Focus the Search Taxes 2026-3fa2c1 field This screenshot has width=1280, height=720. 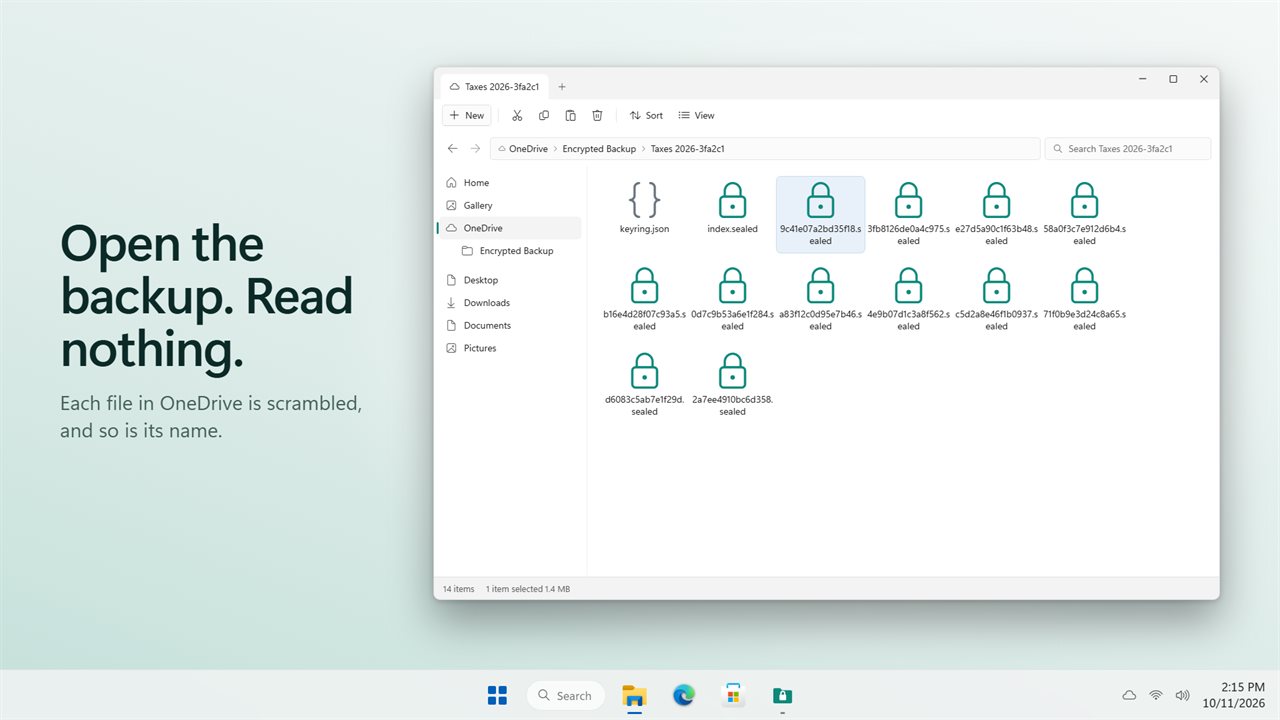pos(1128,149)
